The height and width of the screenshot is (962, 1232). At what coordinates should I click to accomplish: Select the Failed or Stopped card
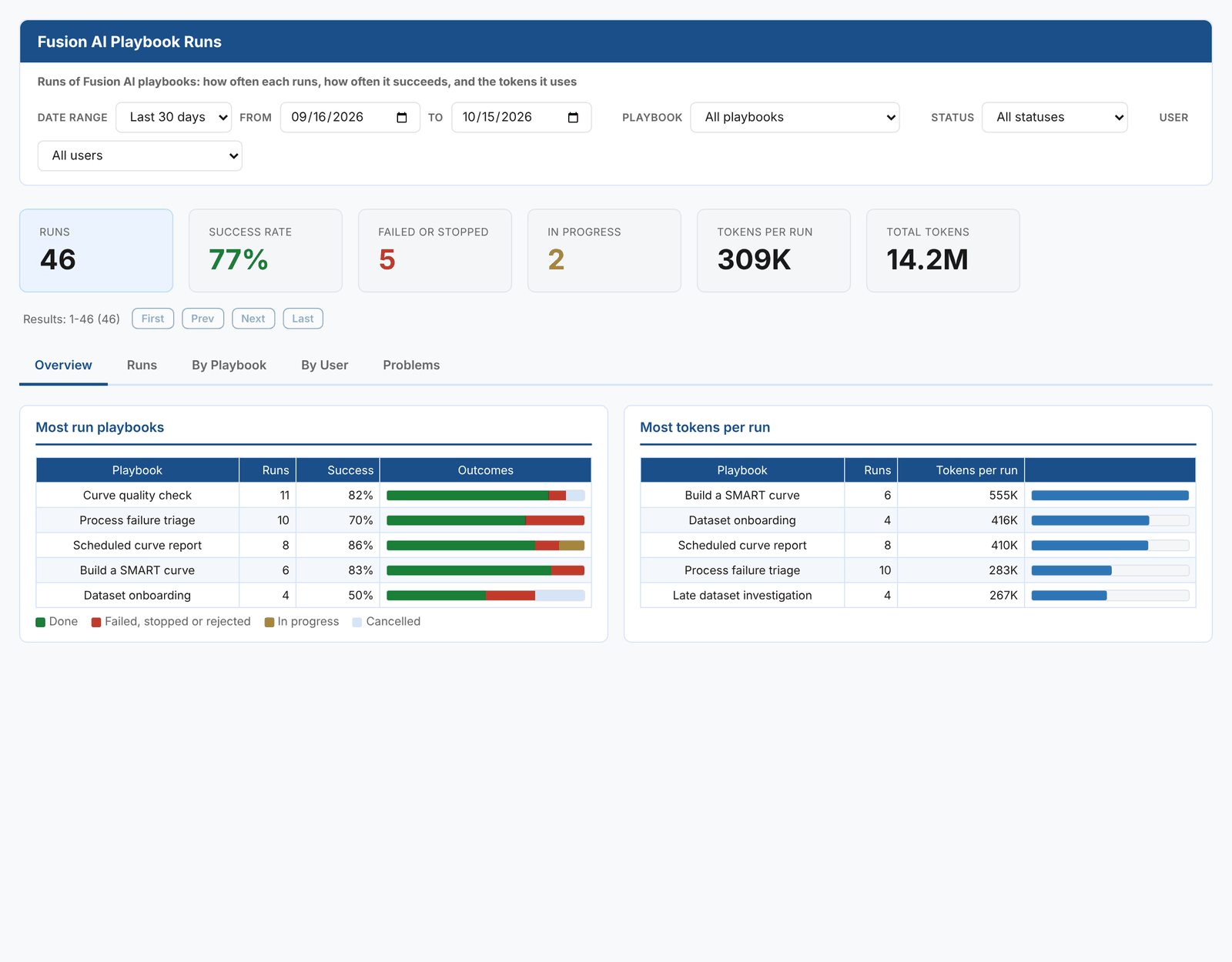tap(435, 251)
